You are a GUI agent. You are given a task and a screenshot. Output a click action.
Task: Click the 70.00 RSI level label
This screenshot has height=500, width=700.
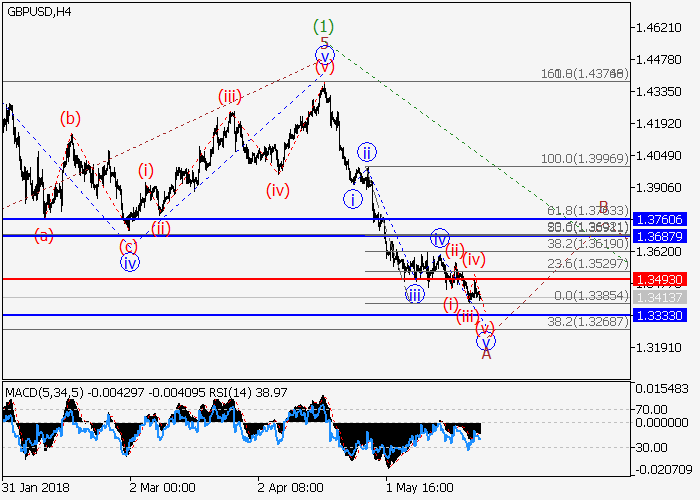pos(652,409)
